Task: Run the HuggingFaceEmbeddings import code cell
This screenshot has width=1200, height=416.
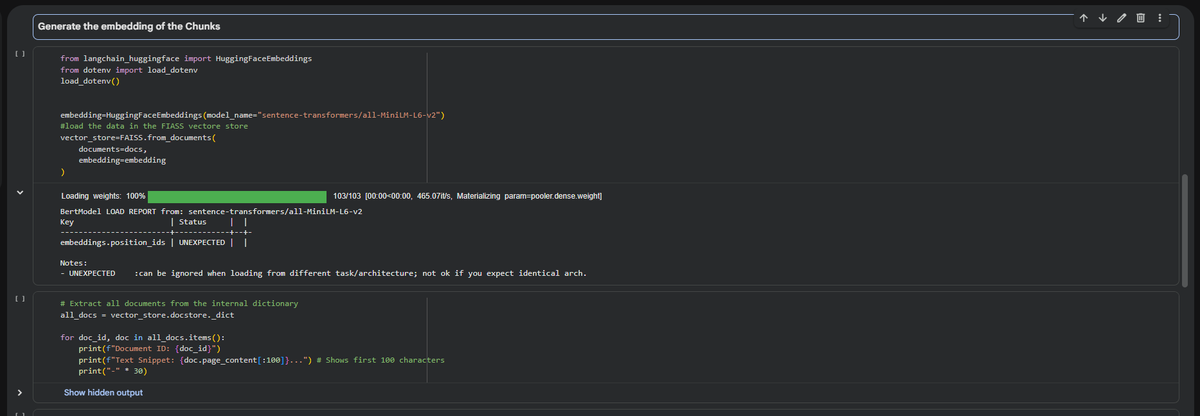Action: (20, 56)
